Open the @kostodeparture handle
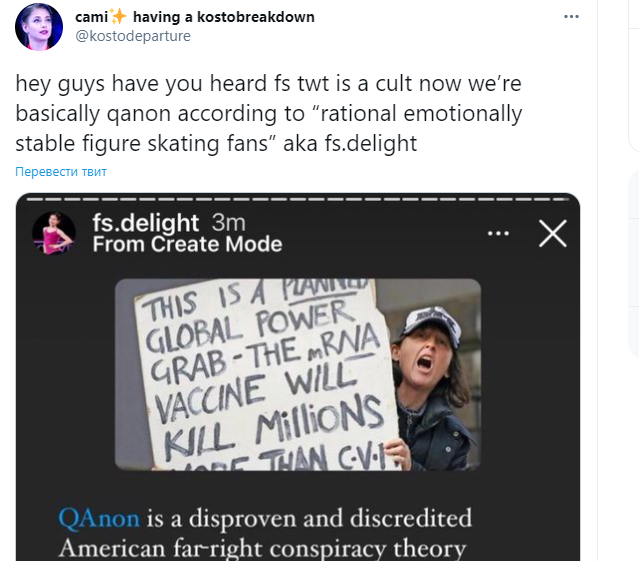This screenshot has width=639, height=561. pyautogui.click(x=133, y=36)
